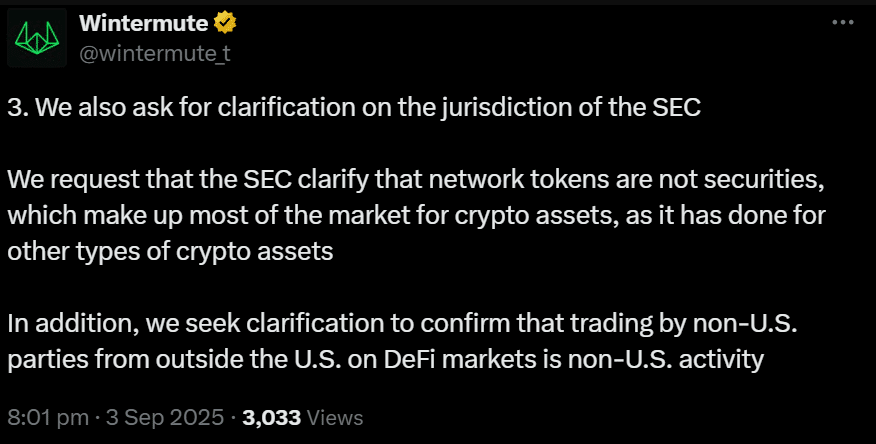The width and height of the screenshot is (876, 444).
Task: Click the line starting 'In addition, we seek'
Action: (402, 324)
